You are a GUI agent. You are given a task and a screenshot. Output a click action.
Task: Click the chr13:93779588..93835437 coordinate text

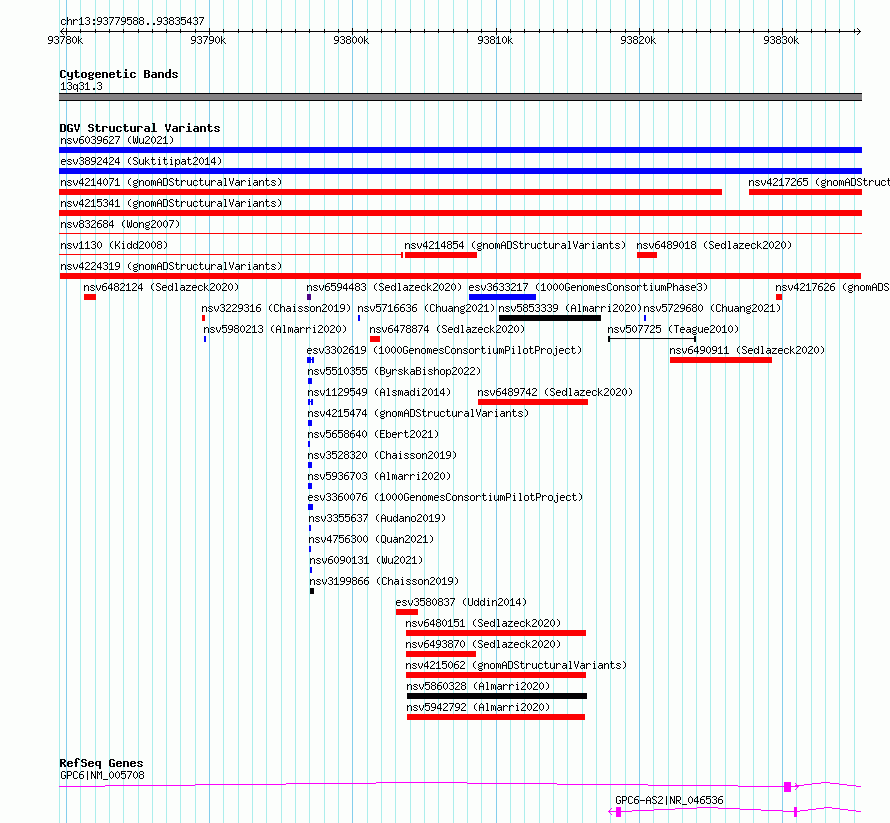132,22
